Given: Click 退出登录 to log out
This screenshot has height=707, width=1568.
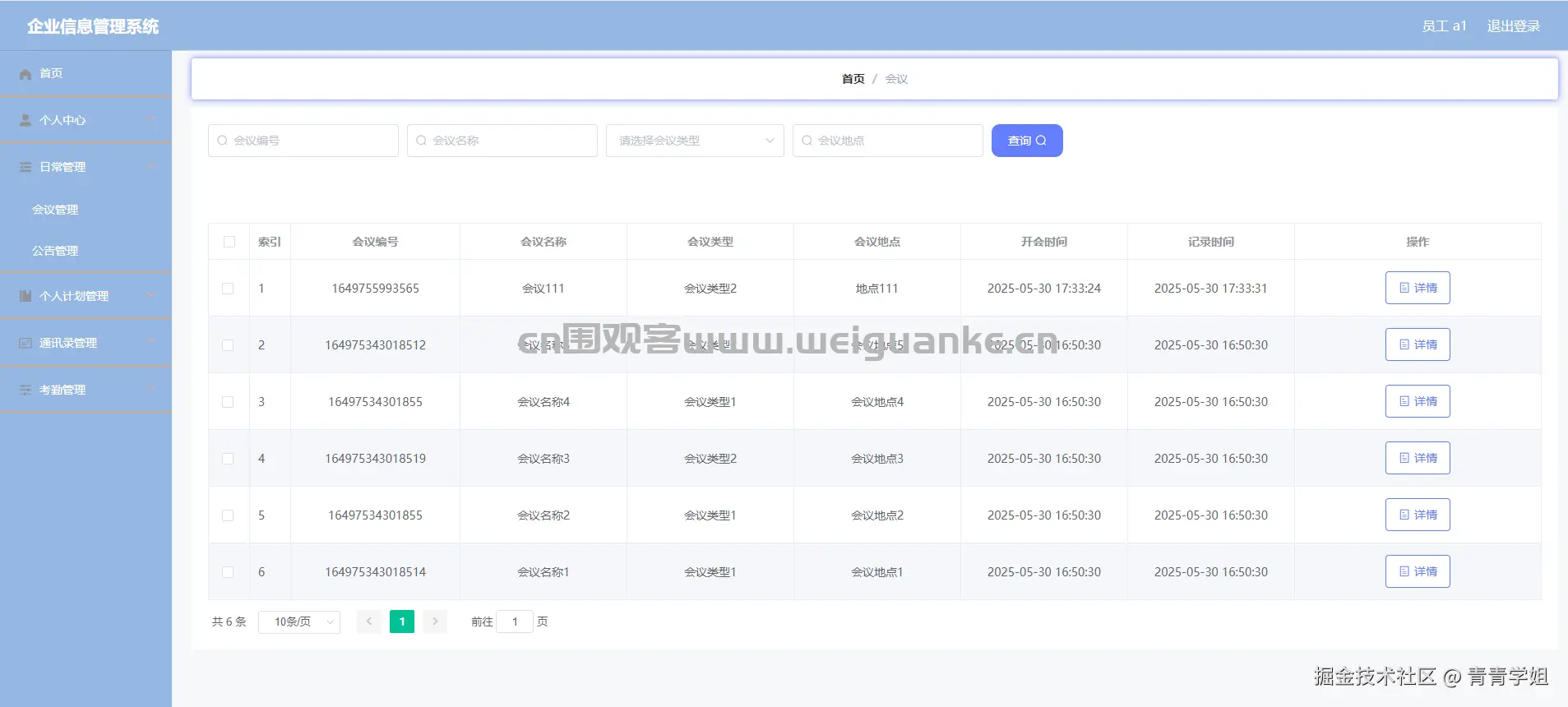Looking at the screenshot, I should pos(1514,26).
